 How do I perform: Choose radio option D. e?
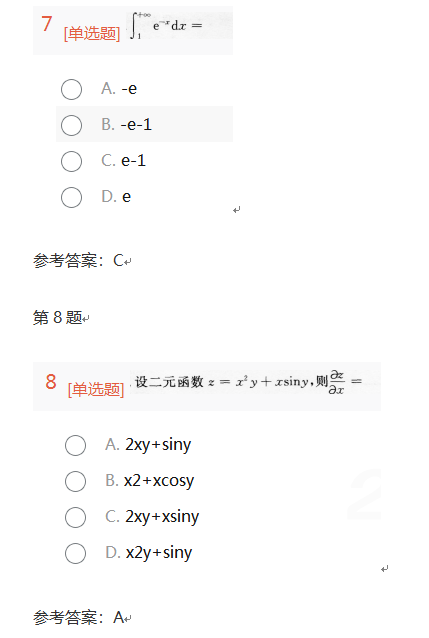pos(71,197)
